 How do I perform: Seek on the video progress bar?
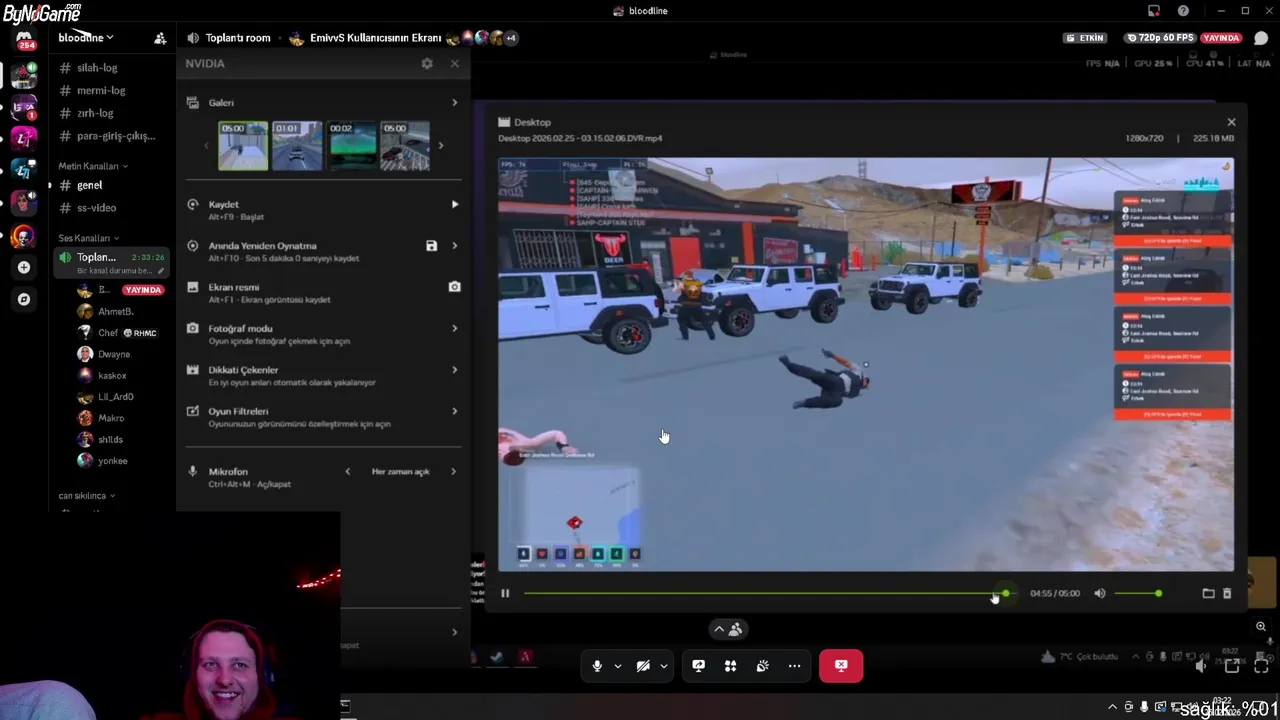click(x=769, y=593)
